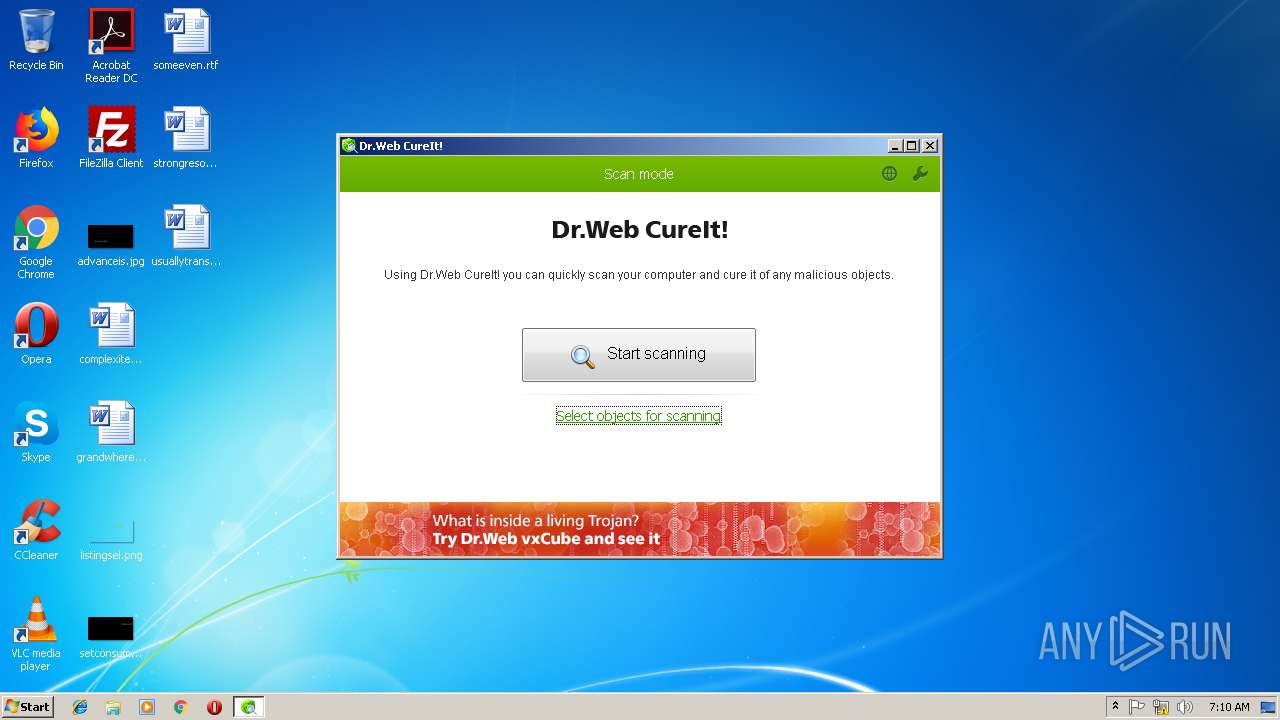Select Acrobat Reader DC desktop shortcut
This screenshot has height=720, width=1280.
click(x=111, y=46)
